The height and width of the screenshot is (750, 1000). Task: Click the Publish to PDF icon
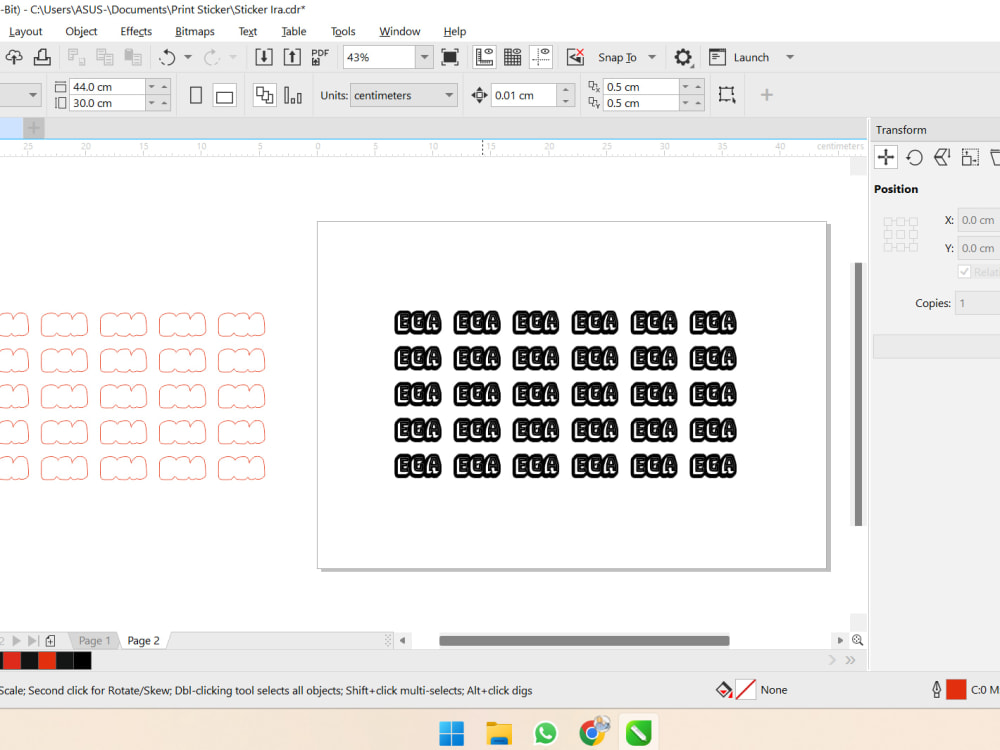coord(320,57)
